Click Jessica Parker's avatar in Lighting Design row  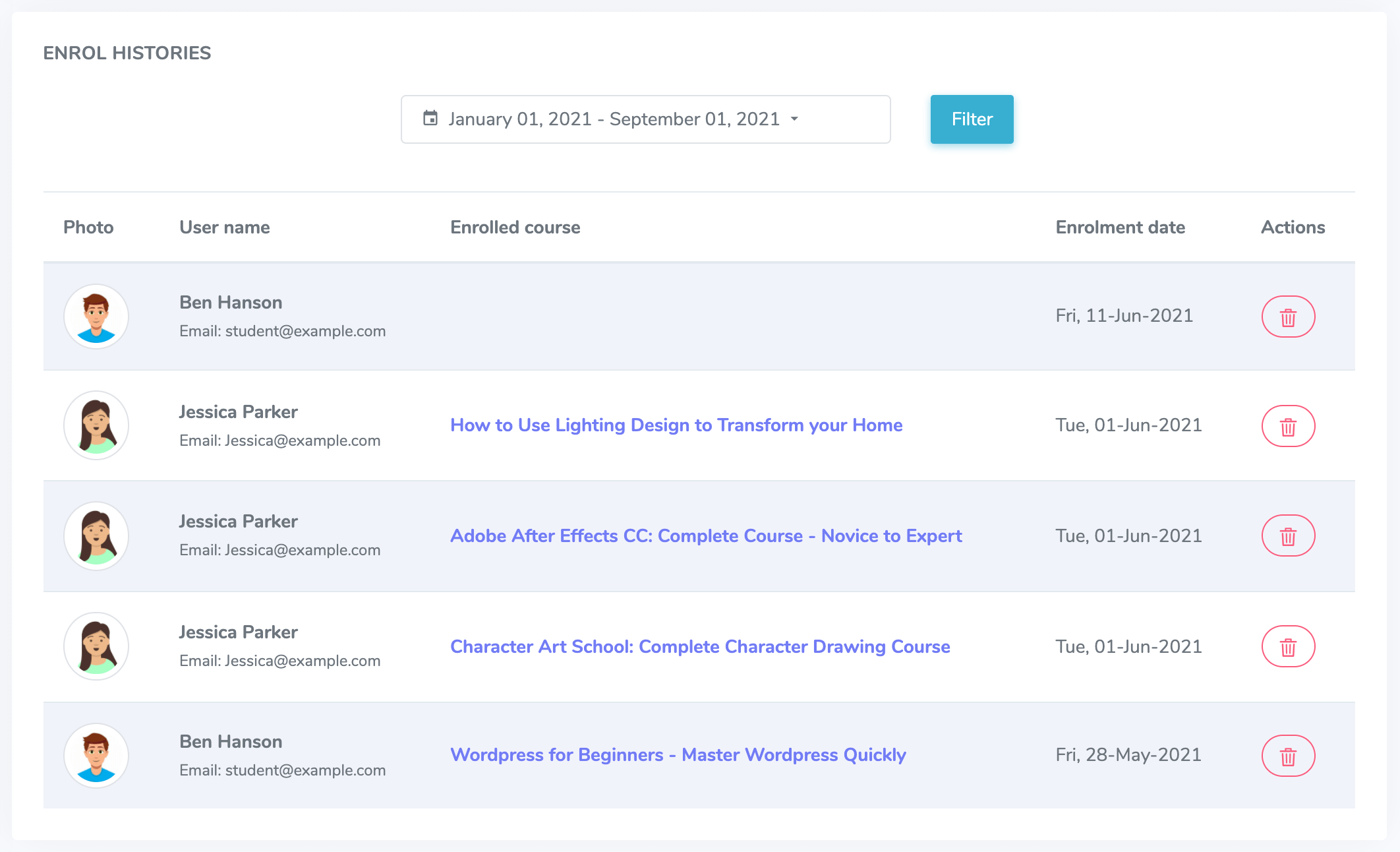click(96, 426)
